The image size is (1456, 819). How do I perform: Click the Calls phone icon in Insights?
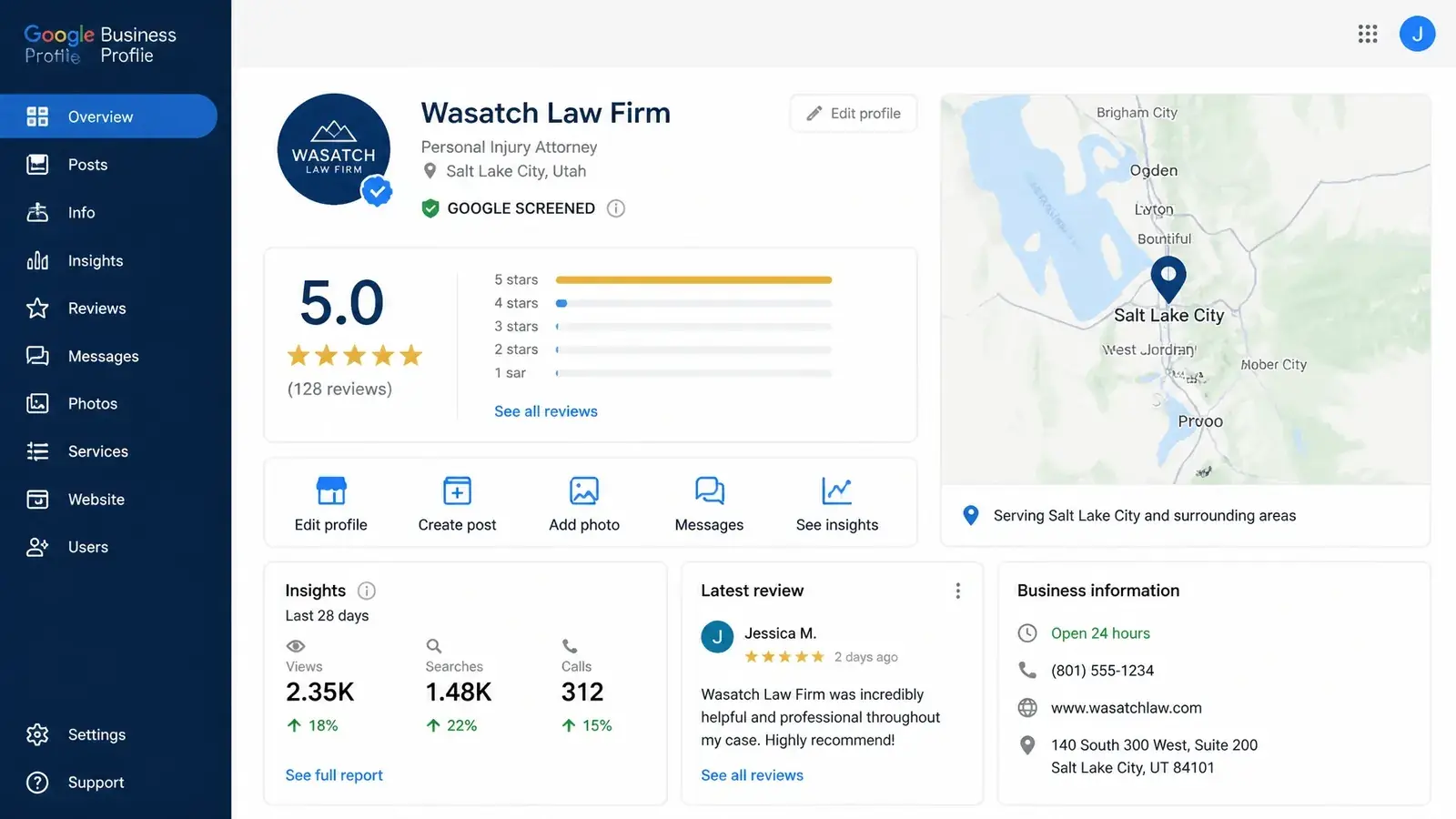point(570,646)
